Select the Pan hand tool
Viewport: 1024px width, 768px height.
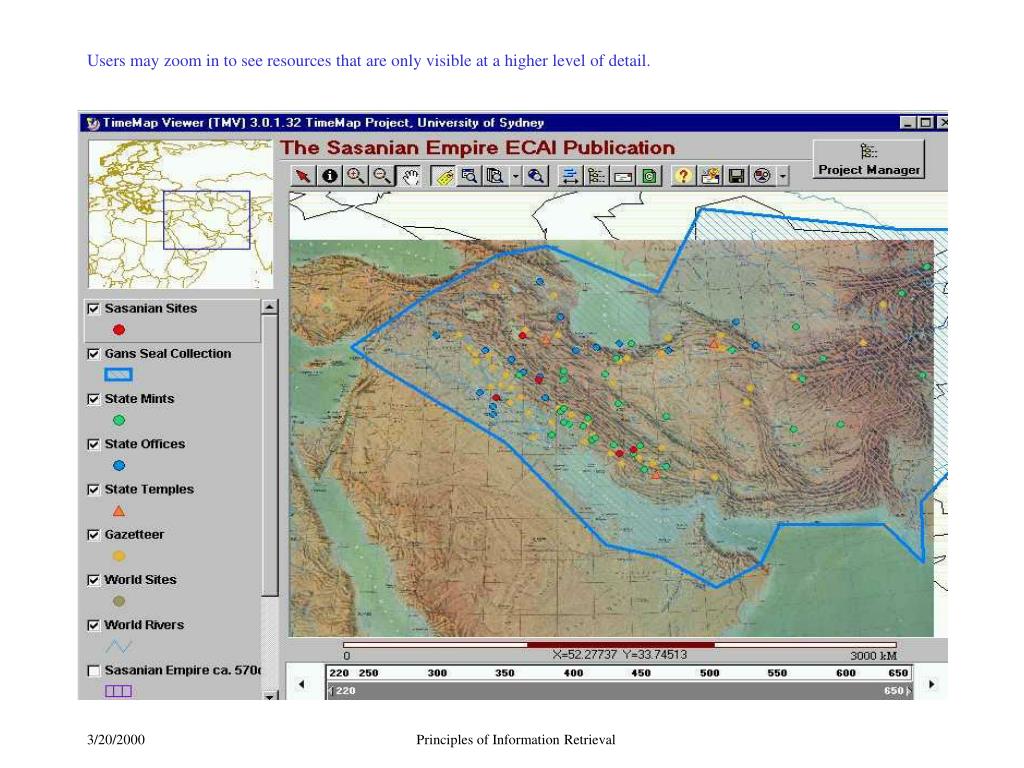pos(409,176)
